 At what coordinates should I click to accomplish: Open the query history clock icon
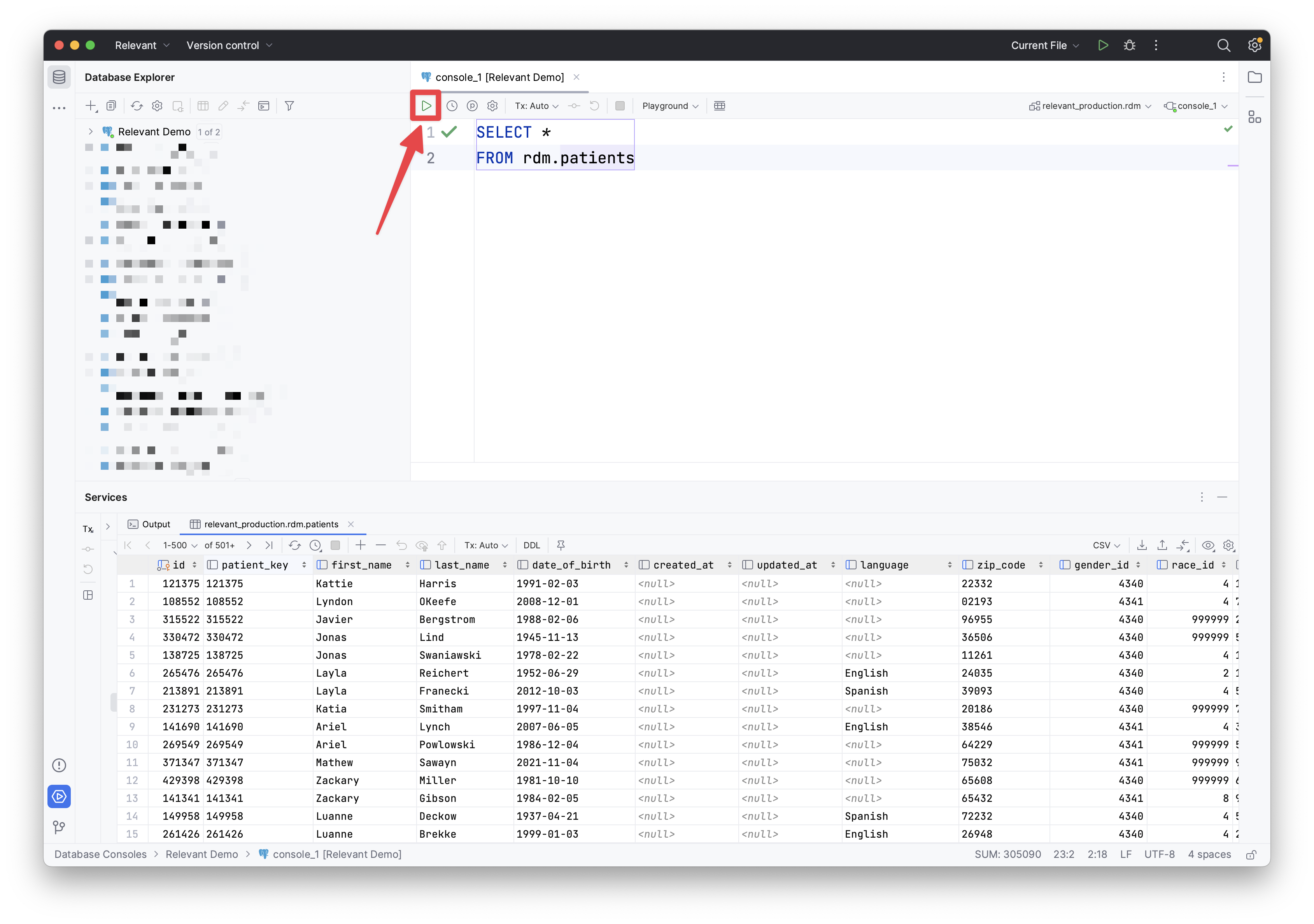(x=452, y=106)
